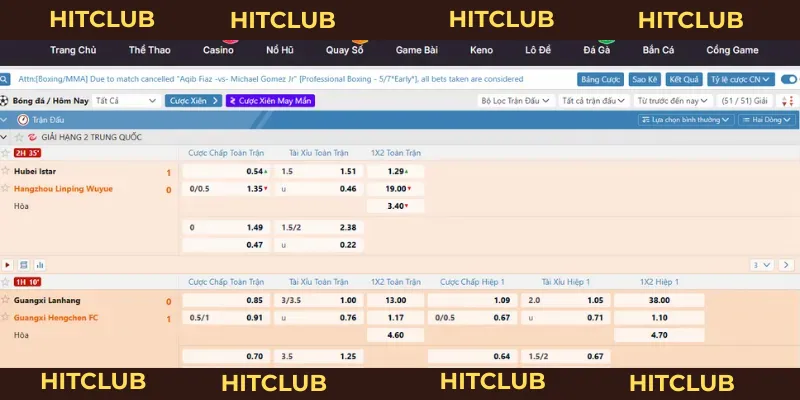Click the Lựa chọn bình thường filter icon

click(645, 120)
